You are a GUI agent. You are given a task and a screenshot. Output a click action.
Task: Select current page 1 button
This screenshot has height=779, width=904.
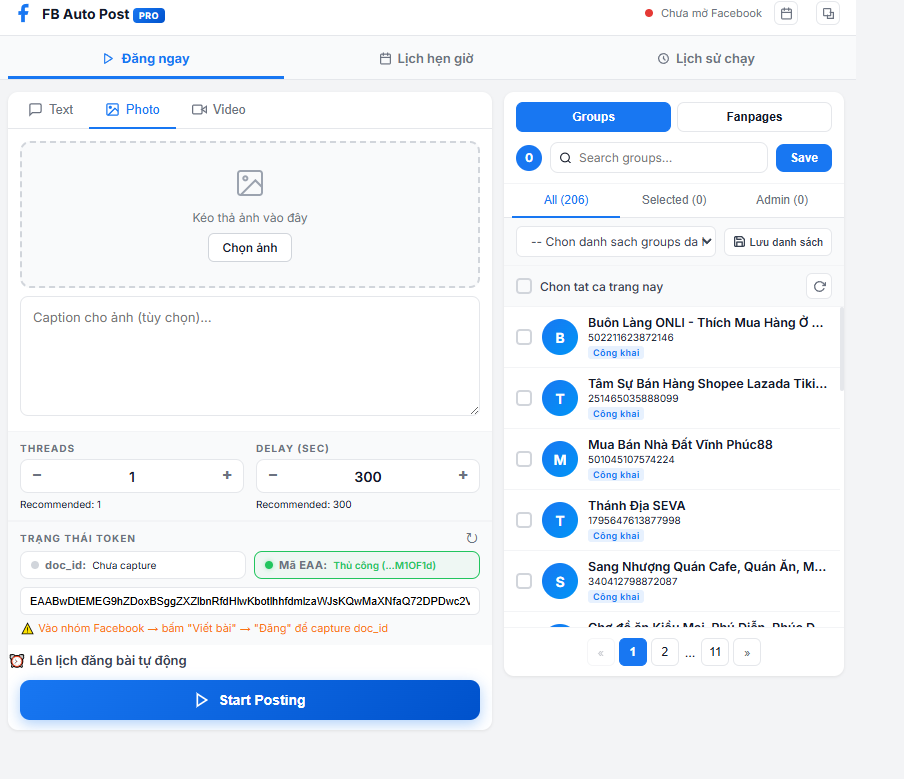pyautogui.click(x=632, y=652)
